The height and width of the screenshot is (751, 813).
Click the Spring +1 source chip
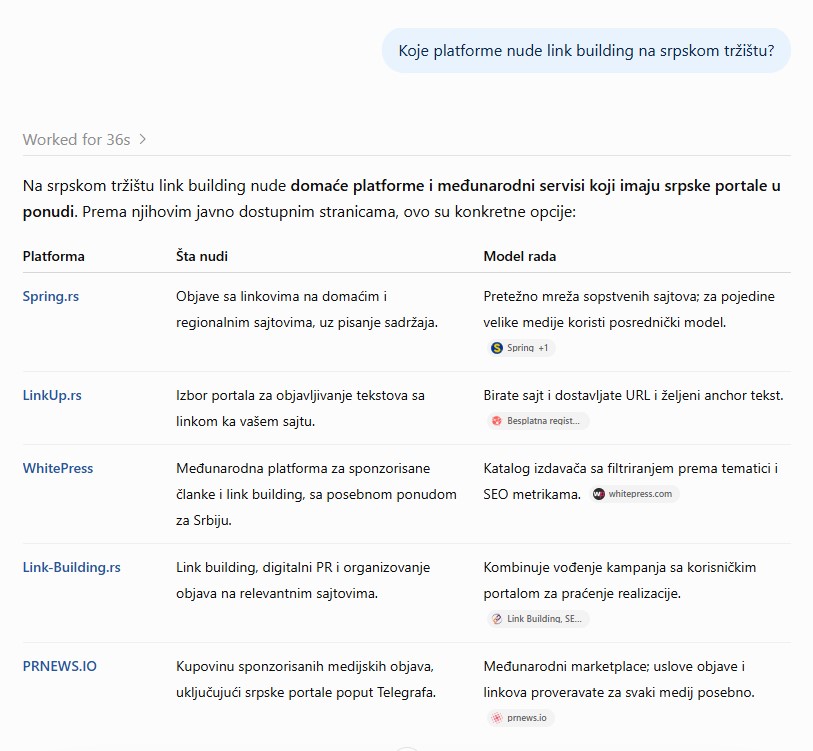pos(521,348)
